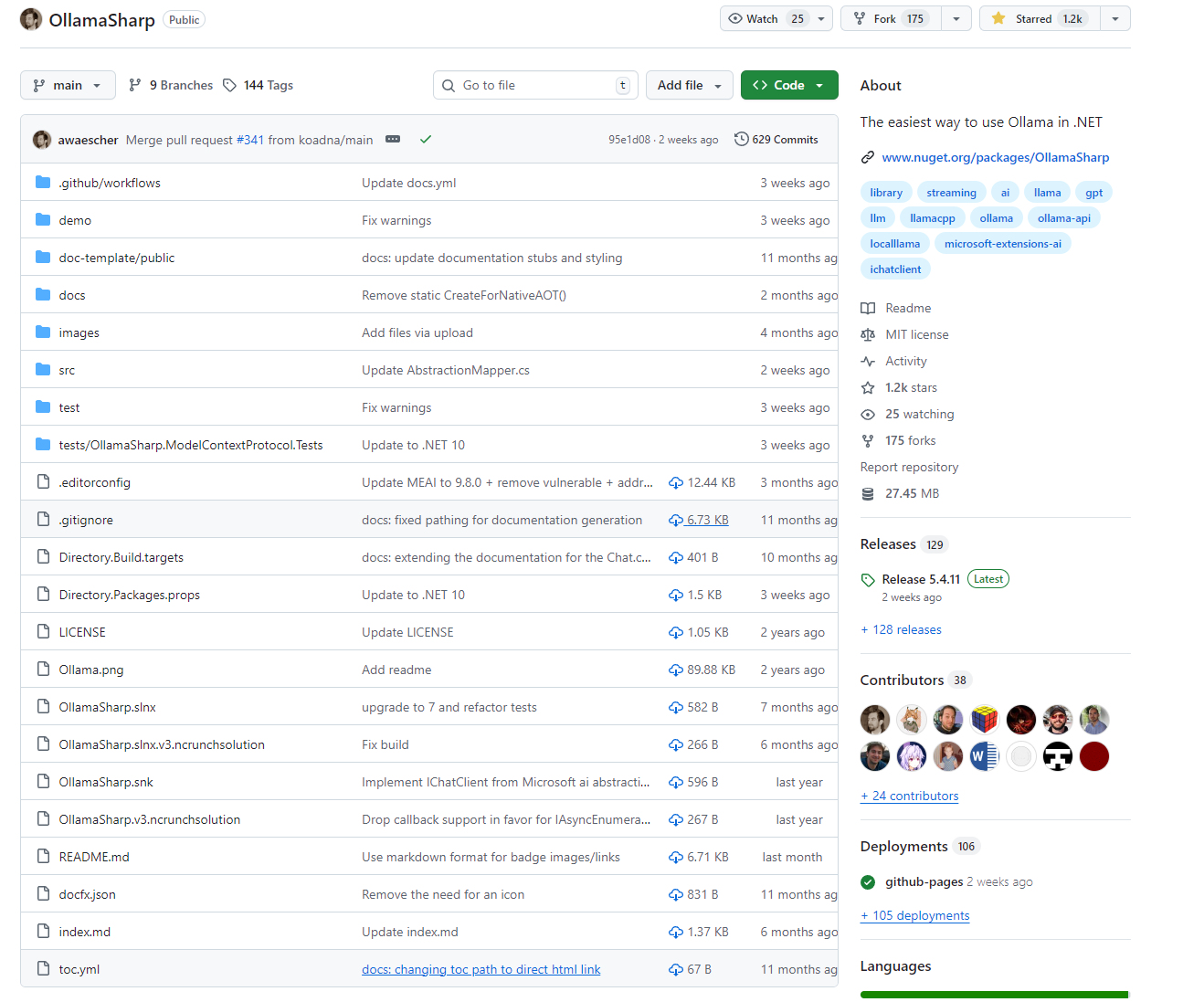The width and height of the screenshot is (1204, 1002).
Task: Open the 95e1d08 commit hash
Action: tap(629, 140)
